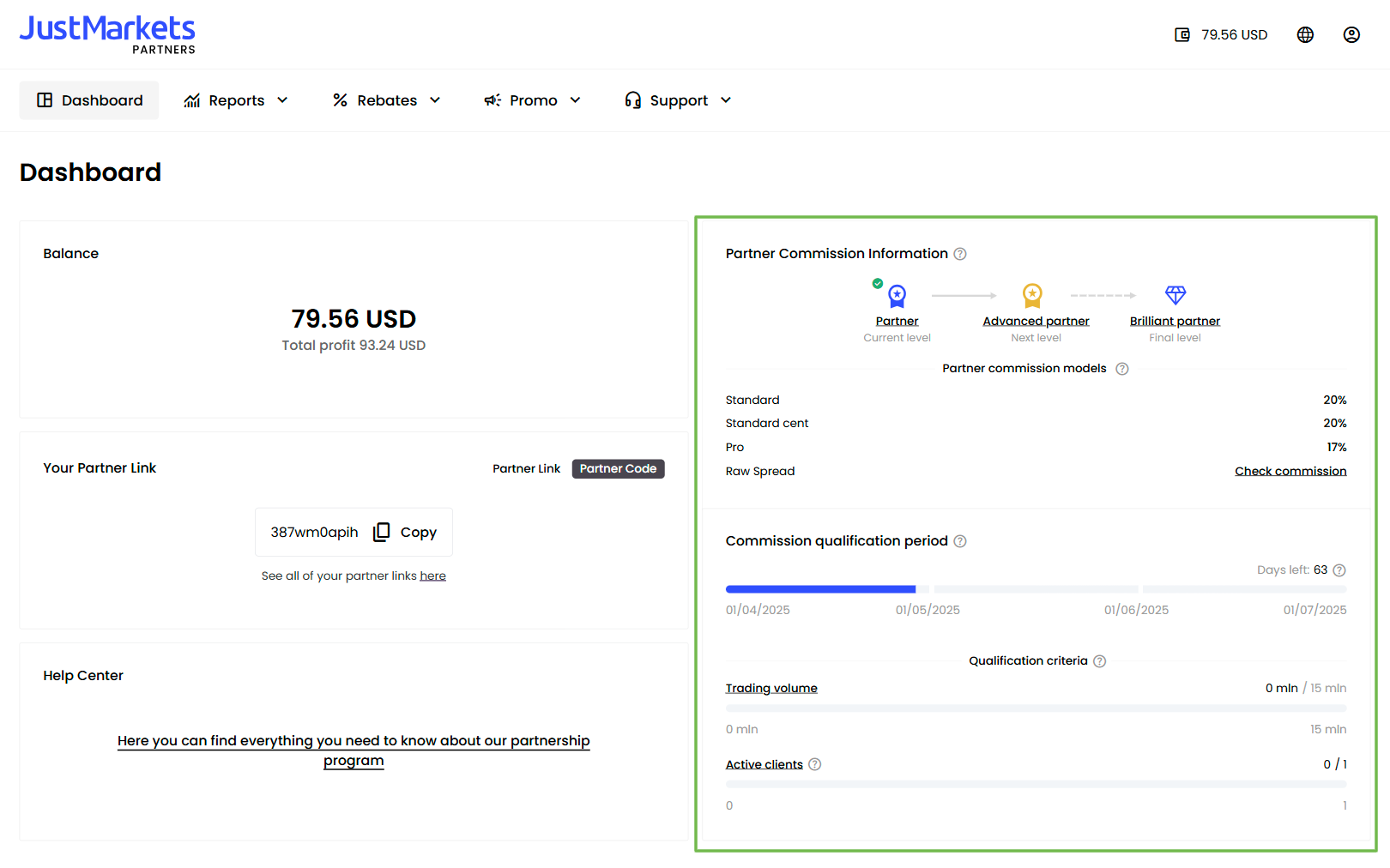This screenshot has width=1390, height=868.
Task: Open the Advanced partner level link
Action: [1036, 322]
